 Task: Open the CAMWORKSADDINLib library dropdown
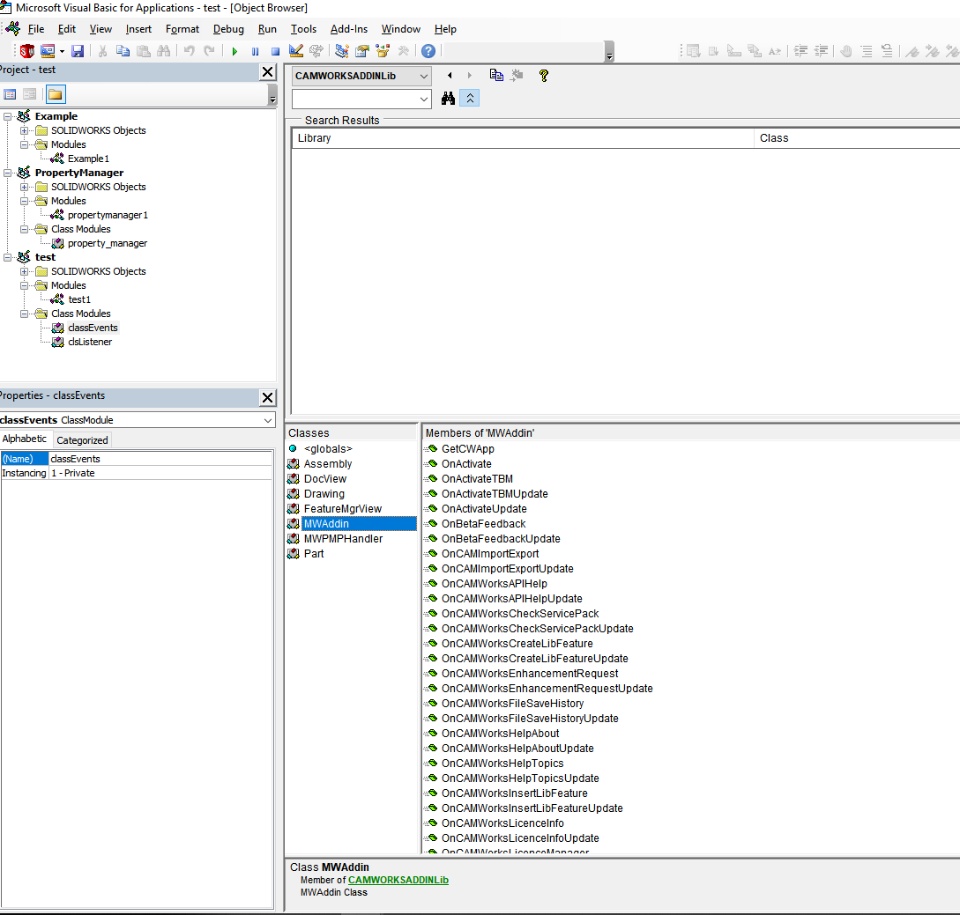[424, 75]
